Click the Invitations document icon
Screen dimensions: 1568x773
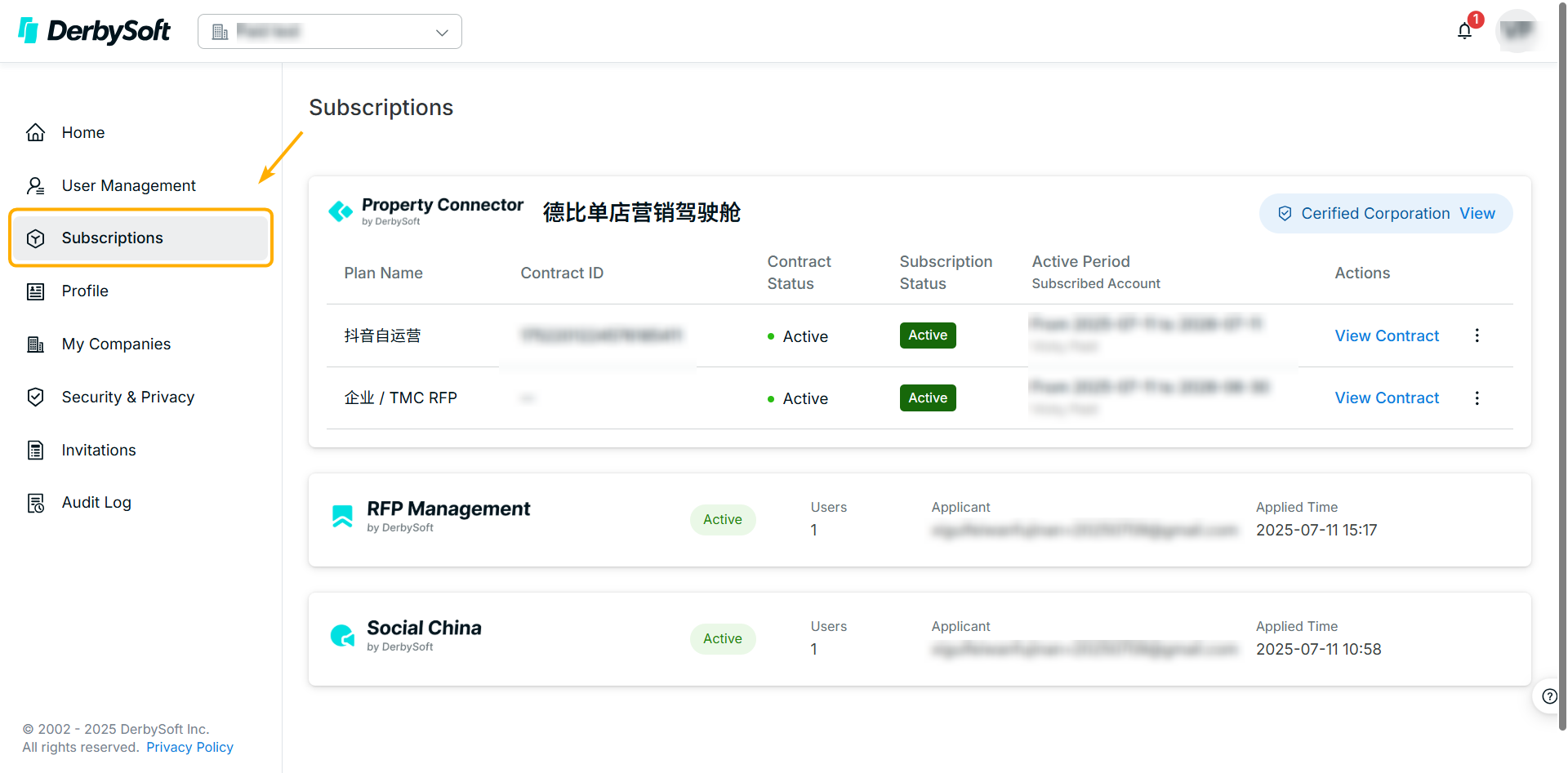[x=36, y=450]
